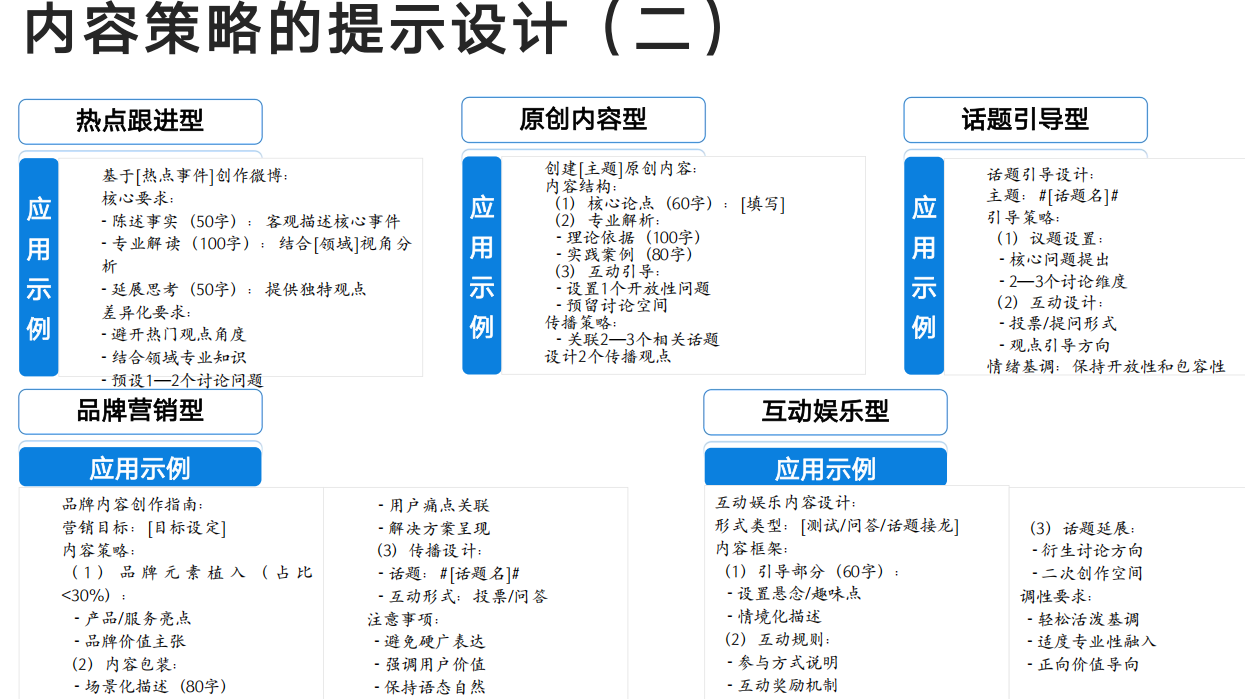This screenshot has height=699, width=1245.
Task: Click the line 互动奖励机制
Action: point(781,686)
